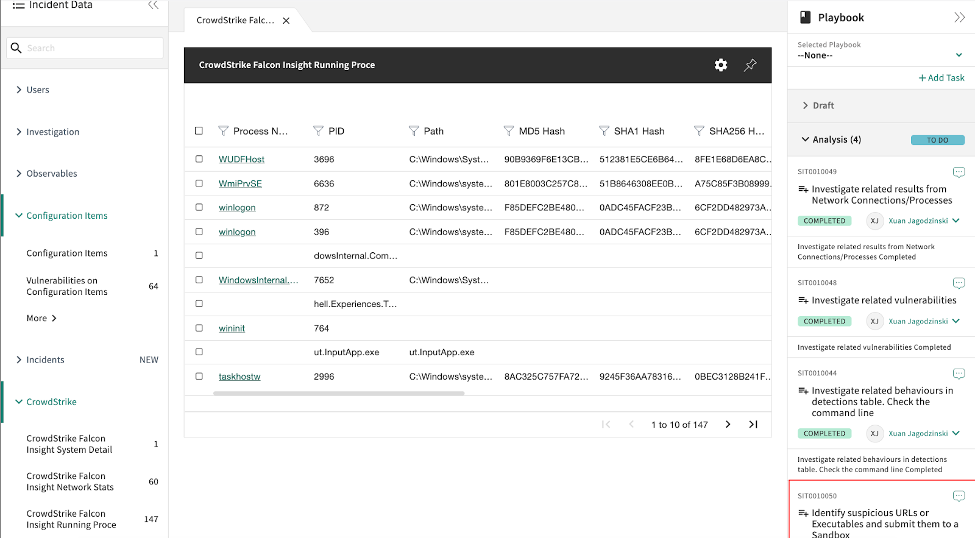Viewport: 977px width, 539px height.
Task: Jump to last page of results
Action: tap(753, 424)
